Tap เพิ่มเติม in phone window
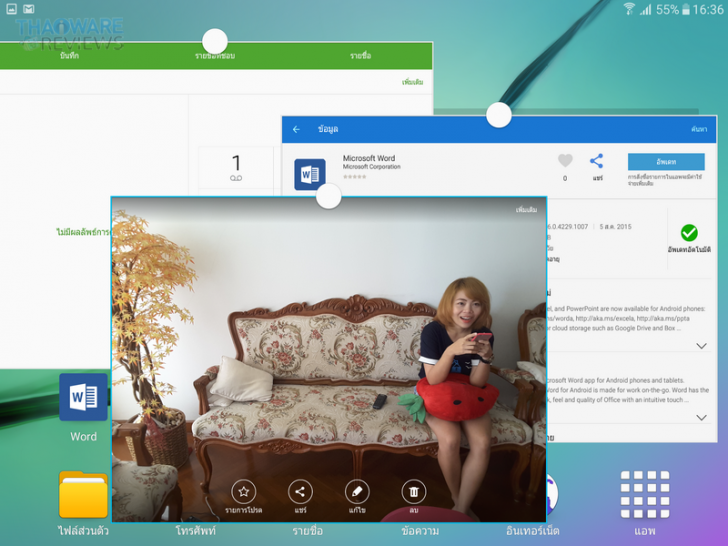This screenshot has width=728, height=546. tap(412, 82)
